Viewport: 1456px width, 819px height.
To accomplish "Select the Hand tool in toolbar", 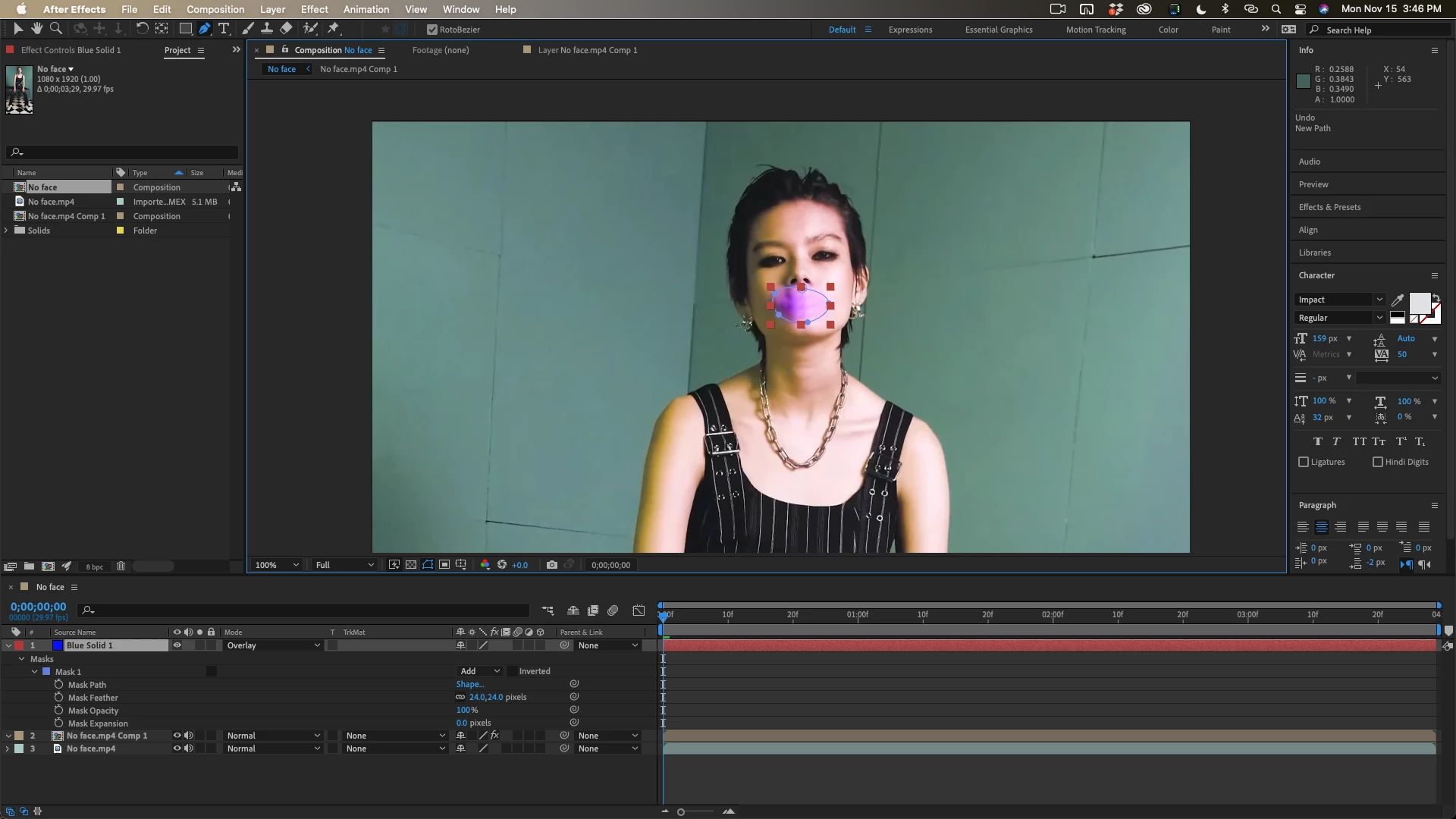I will 36,29.
